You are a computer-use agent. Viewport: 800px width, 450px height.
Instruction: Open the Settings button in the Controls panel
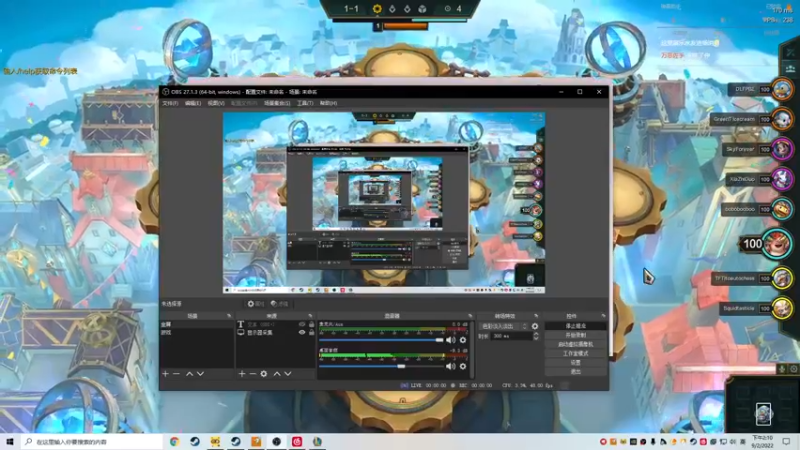coord(576,362)
